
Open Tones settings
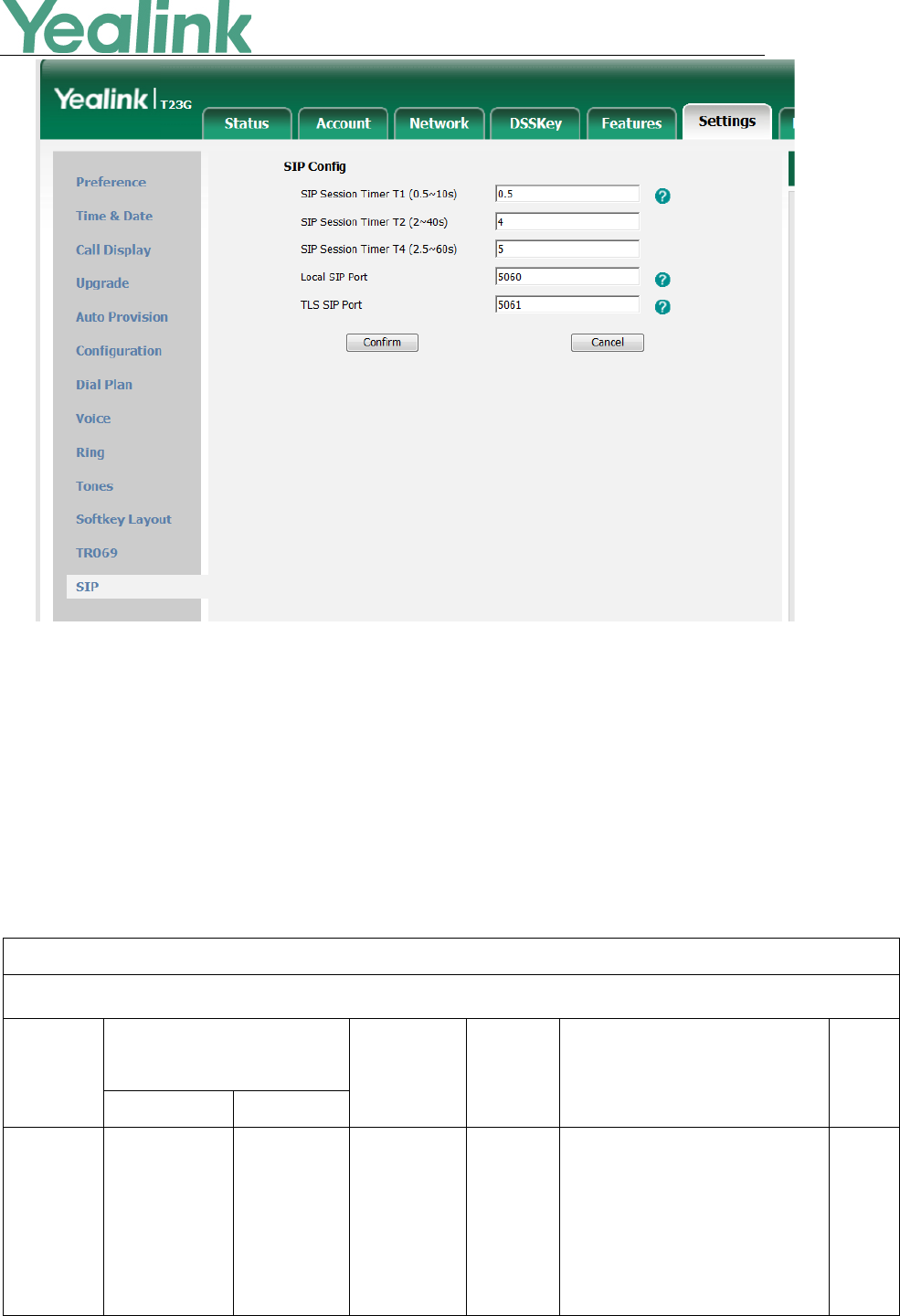(x=95, y=486)
